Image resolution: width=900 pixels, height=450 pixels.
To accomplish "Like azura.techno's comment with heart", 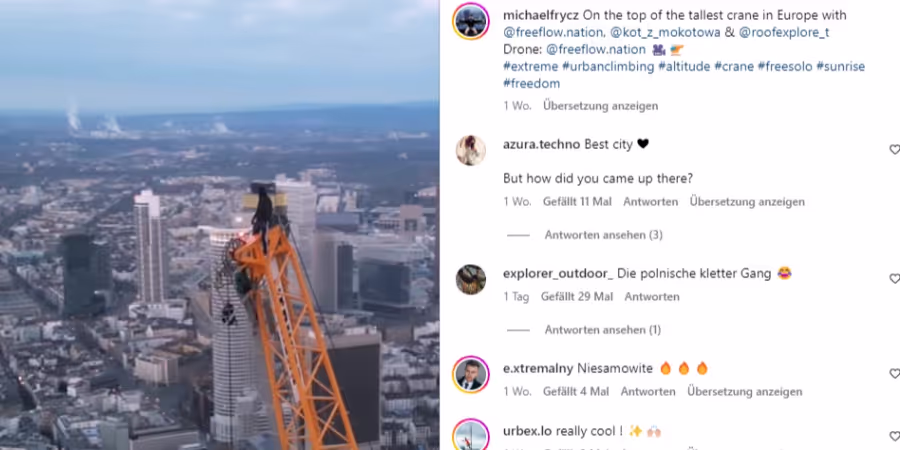I will [894, 149].
